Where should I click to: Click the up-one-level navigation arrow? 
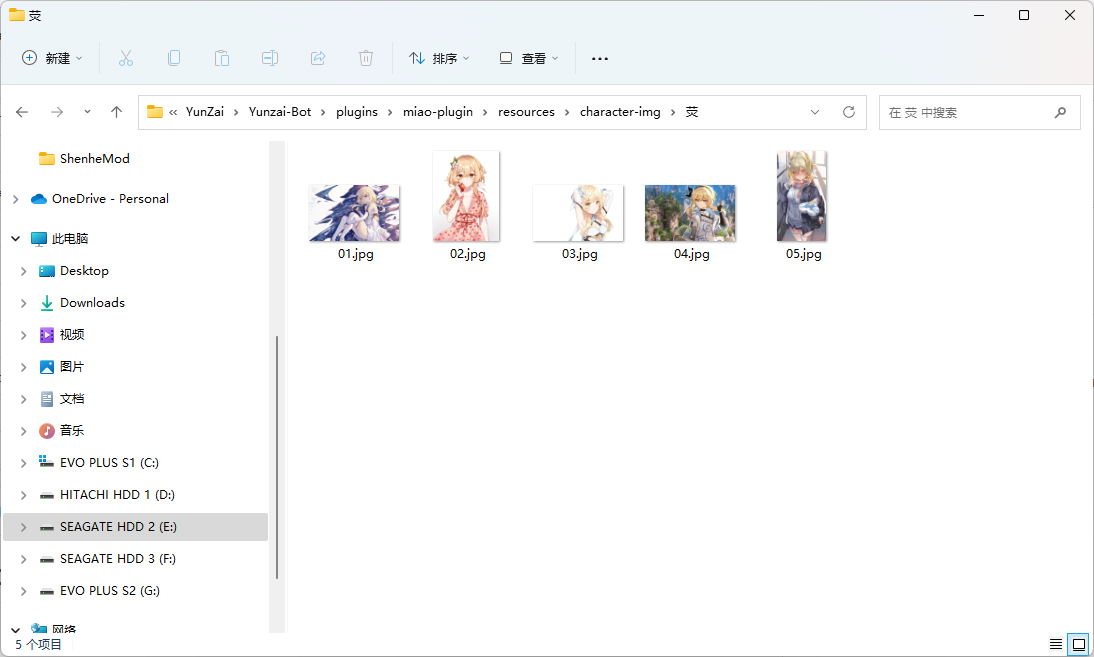(x=116, y=112)
